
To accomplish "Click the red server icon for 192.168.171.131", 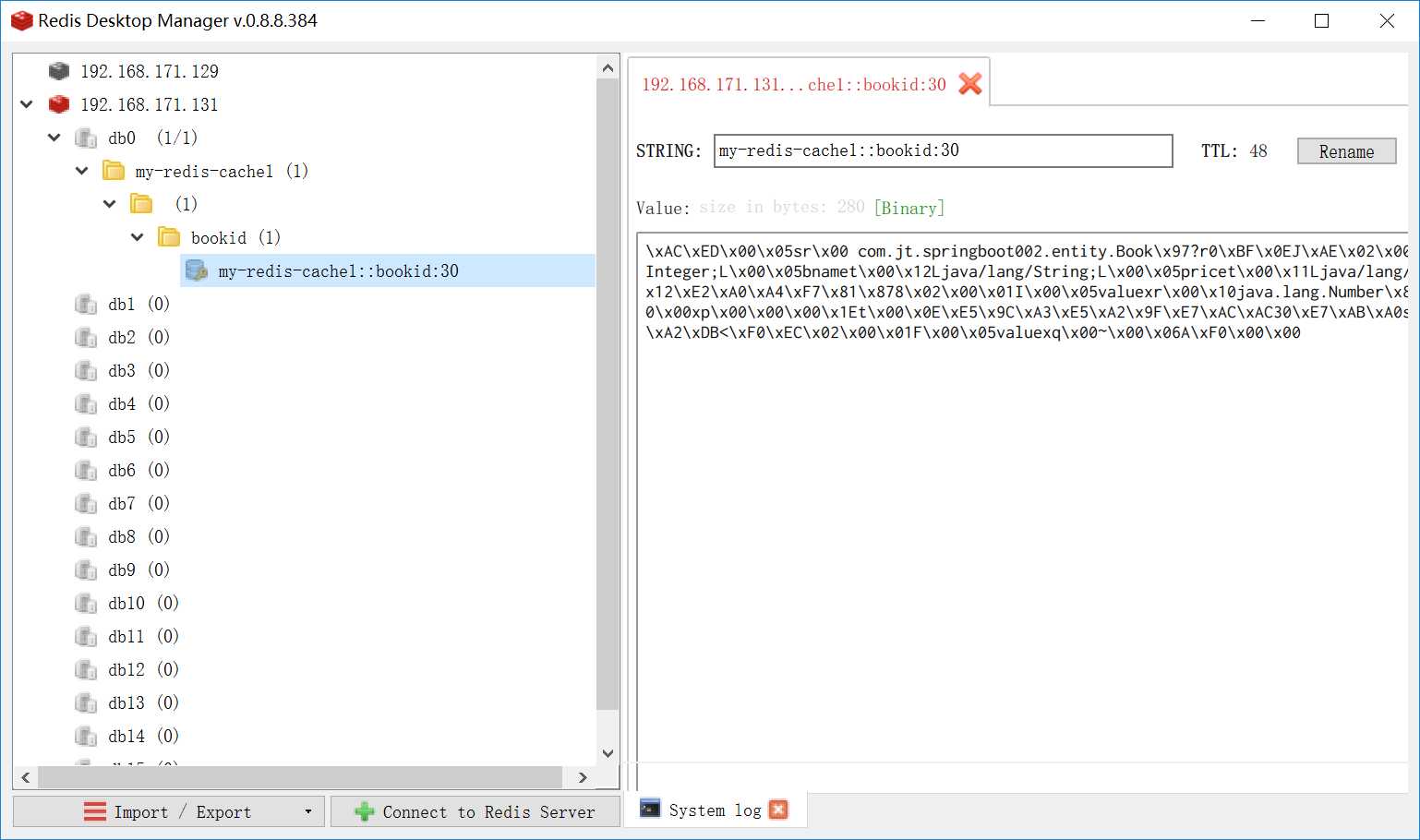I will tap(59, 104).
